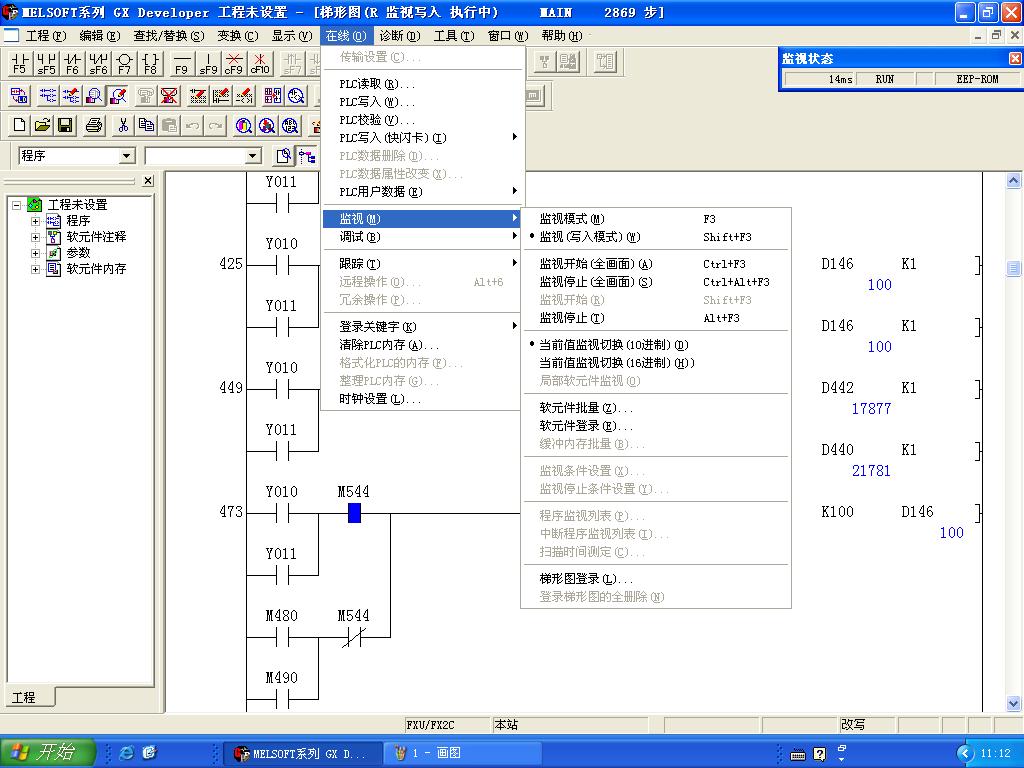Screen dimensions: 1024x768
Task: Click the save project floppy icon
Action: click(65, 125)
